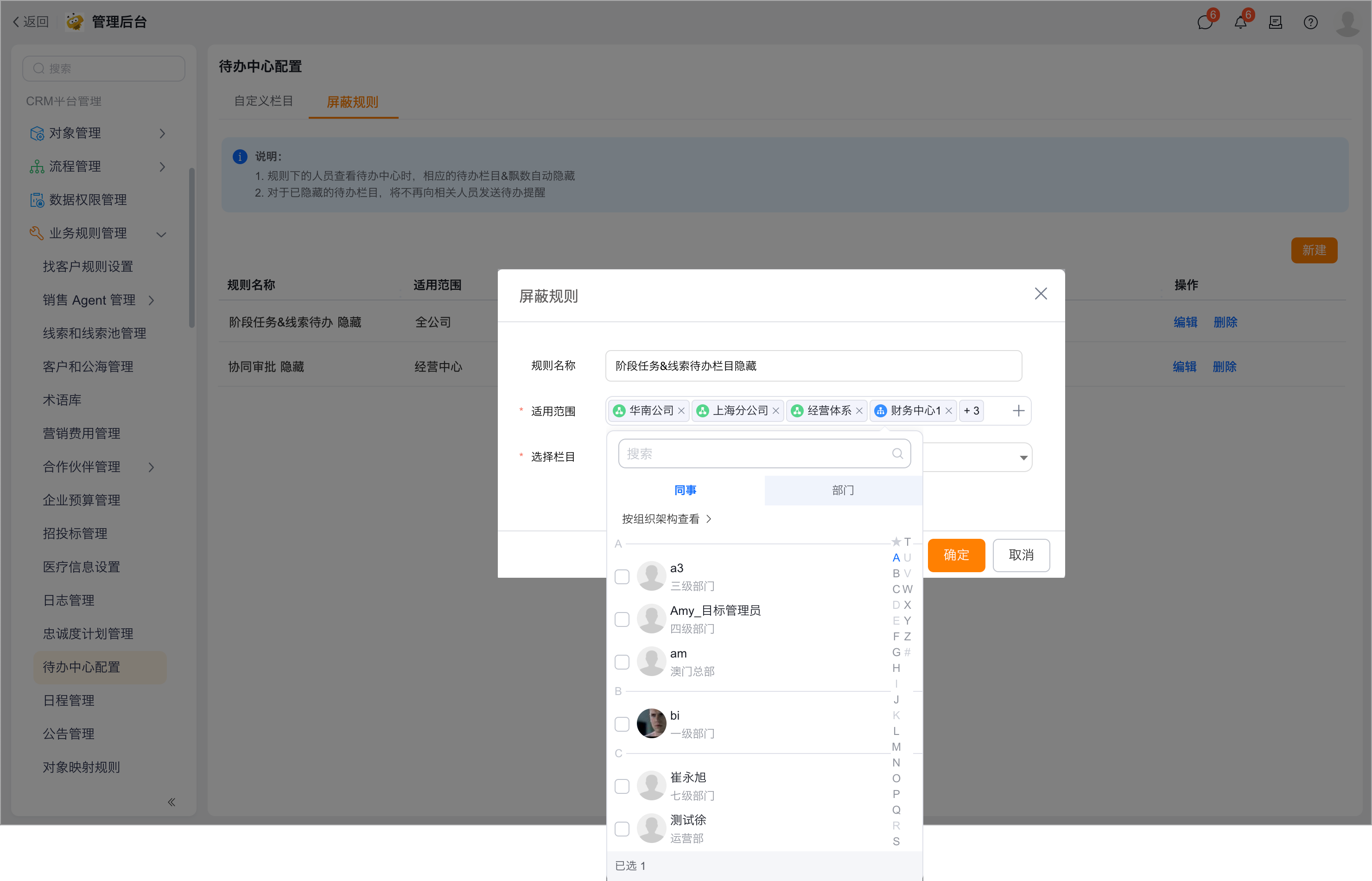
Task: Click the 取消 button in dialog
Action: (1021, 555)
